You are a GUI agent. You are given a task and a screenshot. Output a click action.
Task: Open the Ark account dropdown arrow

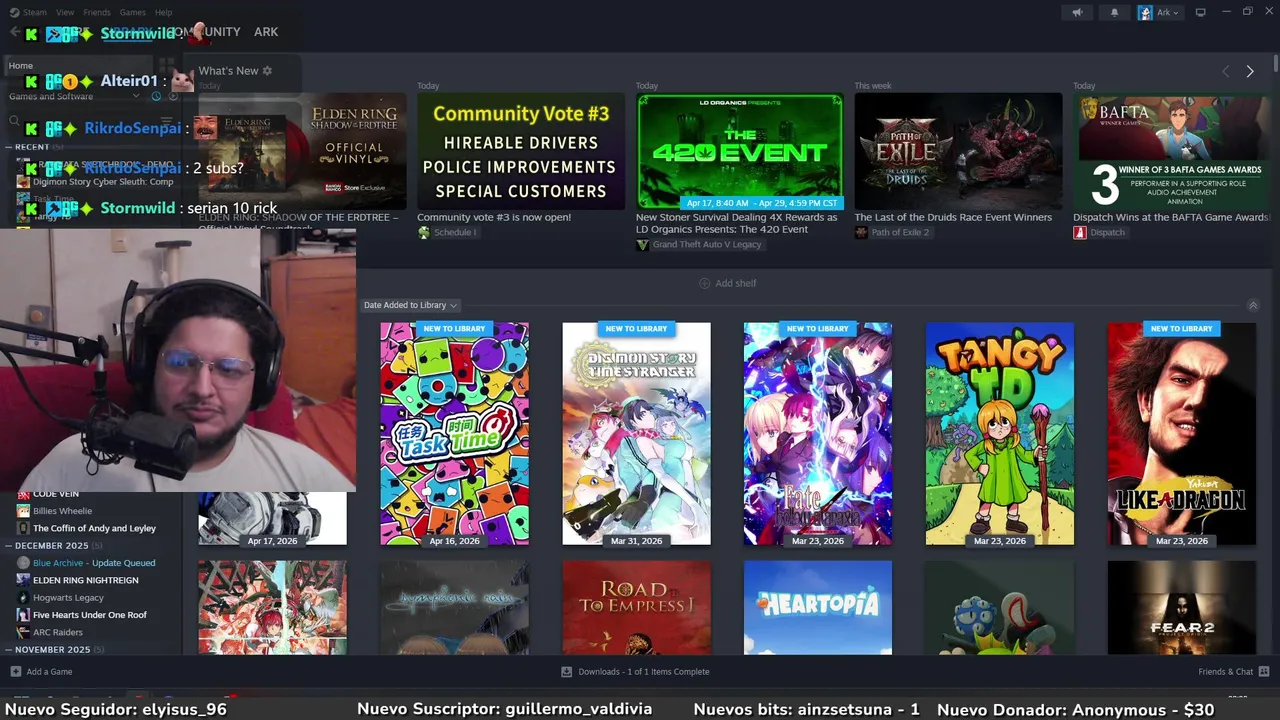click(1175, 13)
